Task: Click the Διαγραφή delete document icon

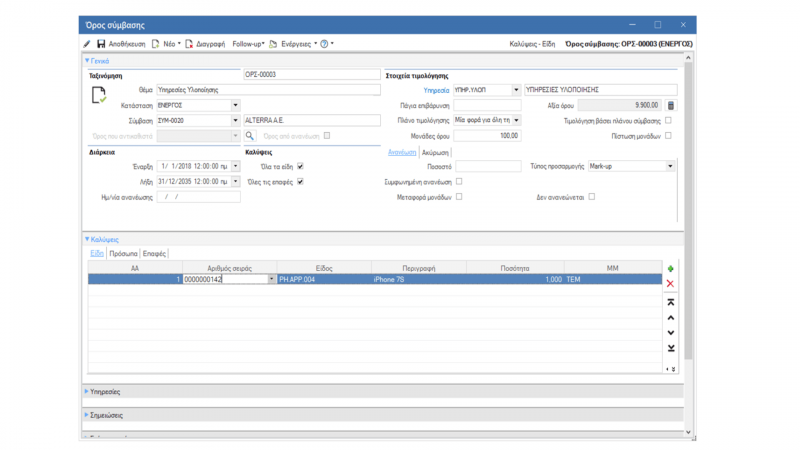Action: pos(189,44)
